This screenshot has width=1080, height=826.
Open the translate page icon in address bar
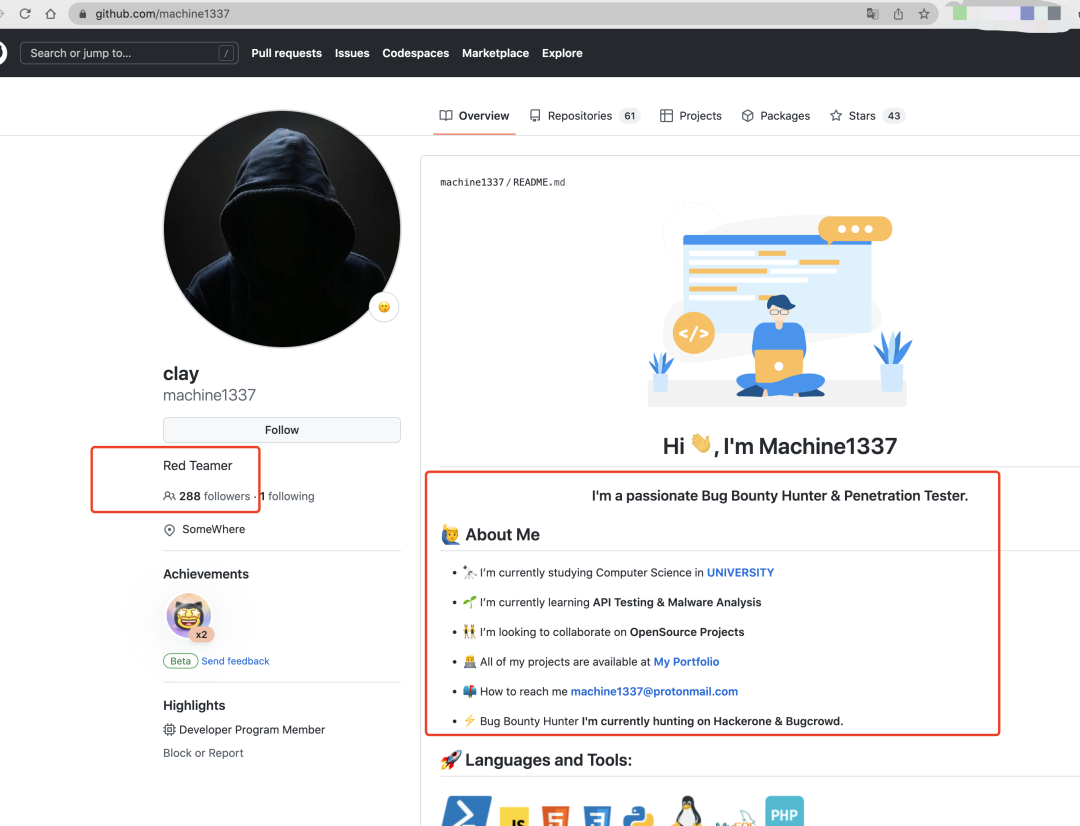[x=872, y=14]
